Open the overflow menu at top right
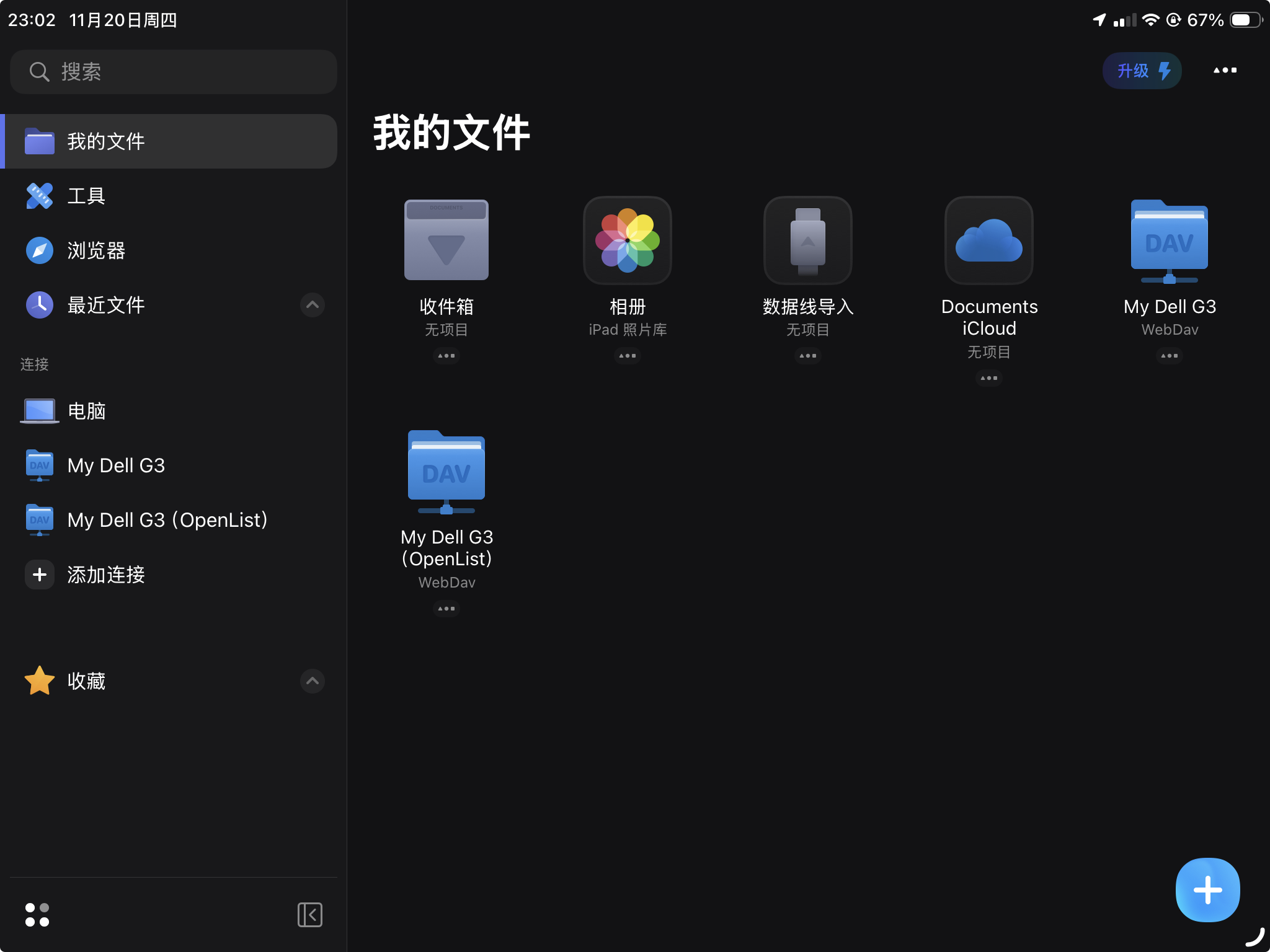 coord(1225,70)
